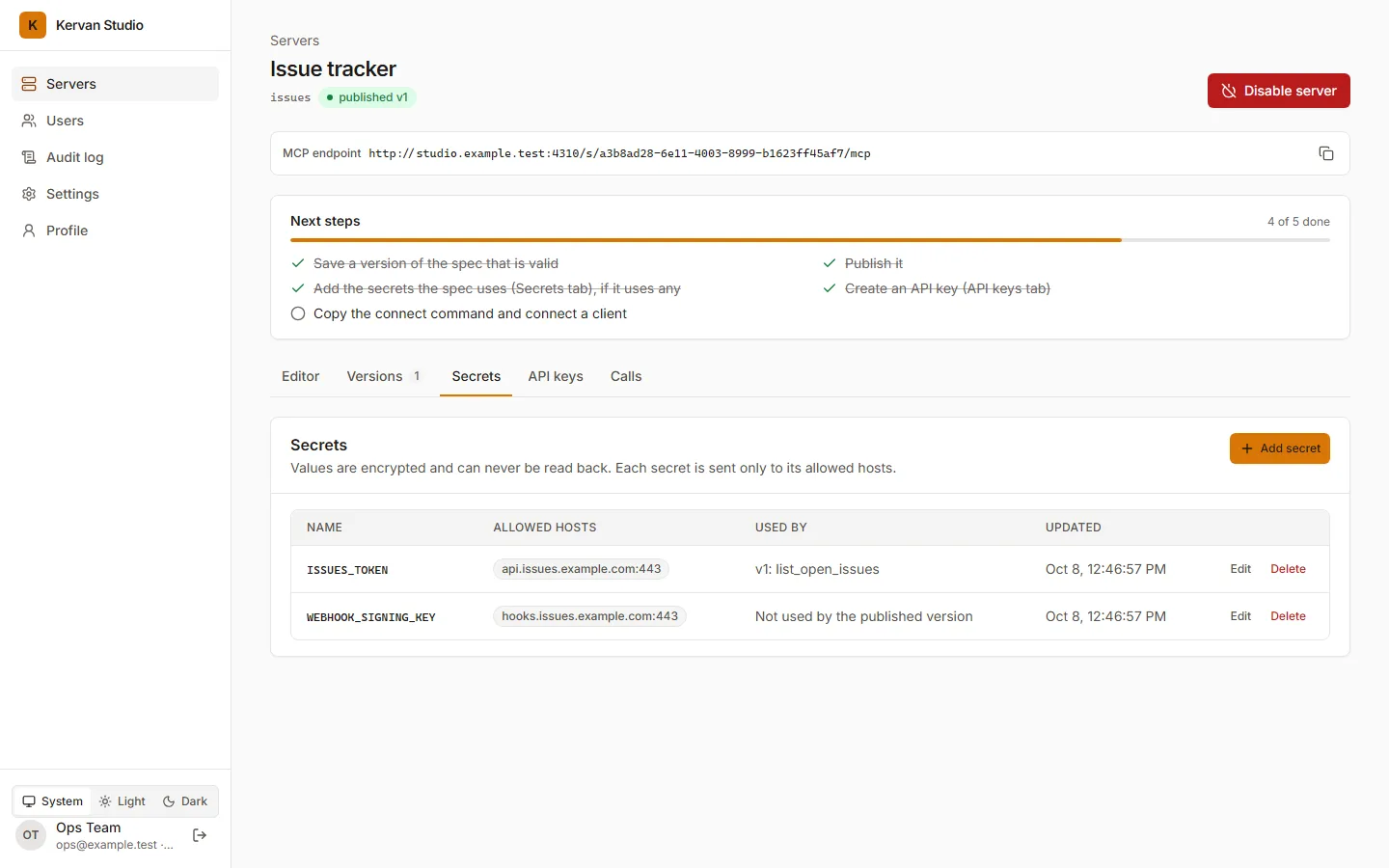The height and width of the screenshot is (868, 1389).
Task: Select the Dark theme option
Action: (185, 801)
